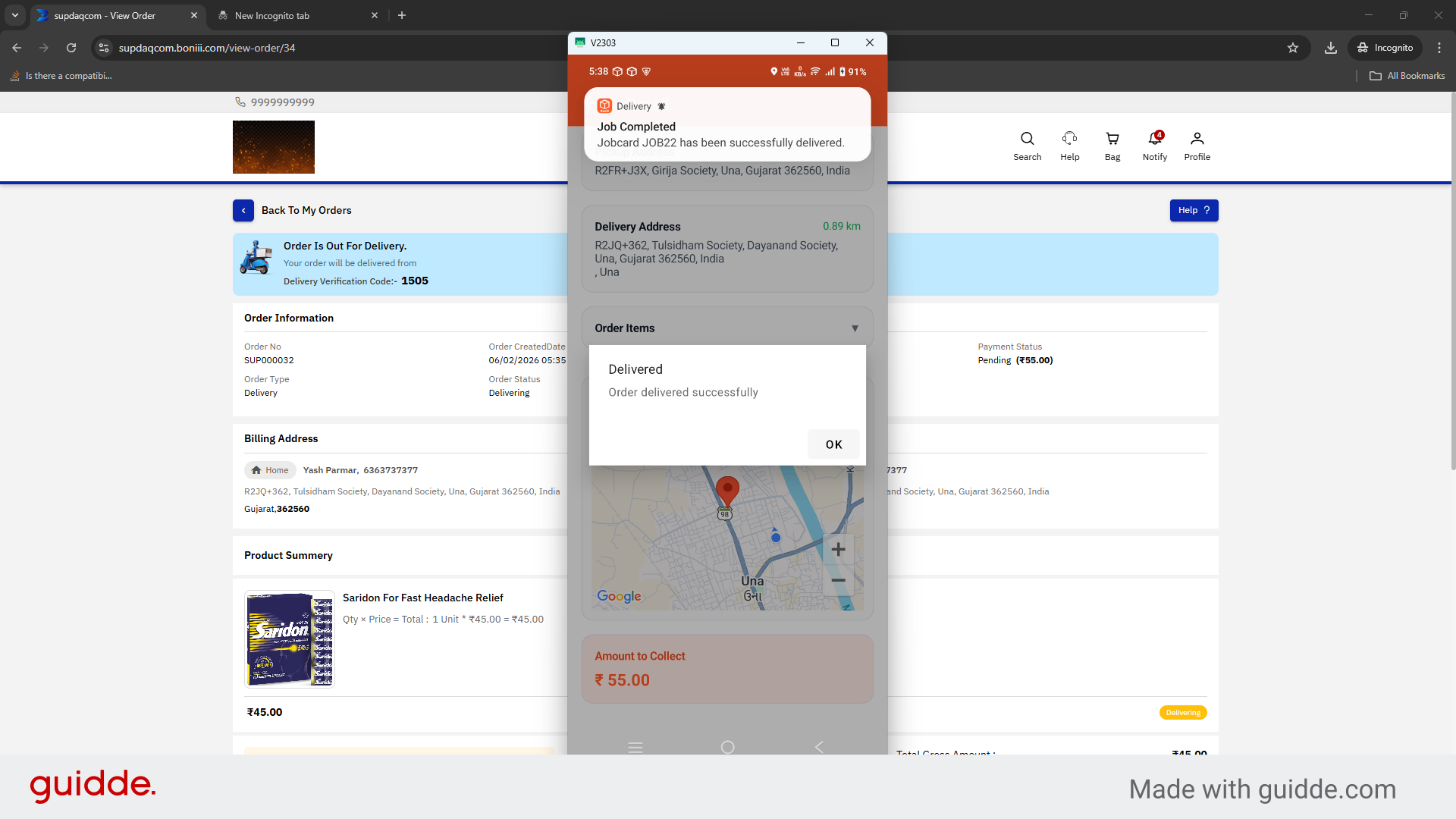The width and height of the screenshot is (1456, 819).
Task: Click the blue Help button
Action: pyautogui.click(x=1194, y=211)
